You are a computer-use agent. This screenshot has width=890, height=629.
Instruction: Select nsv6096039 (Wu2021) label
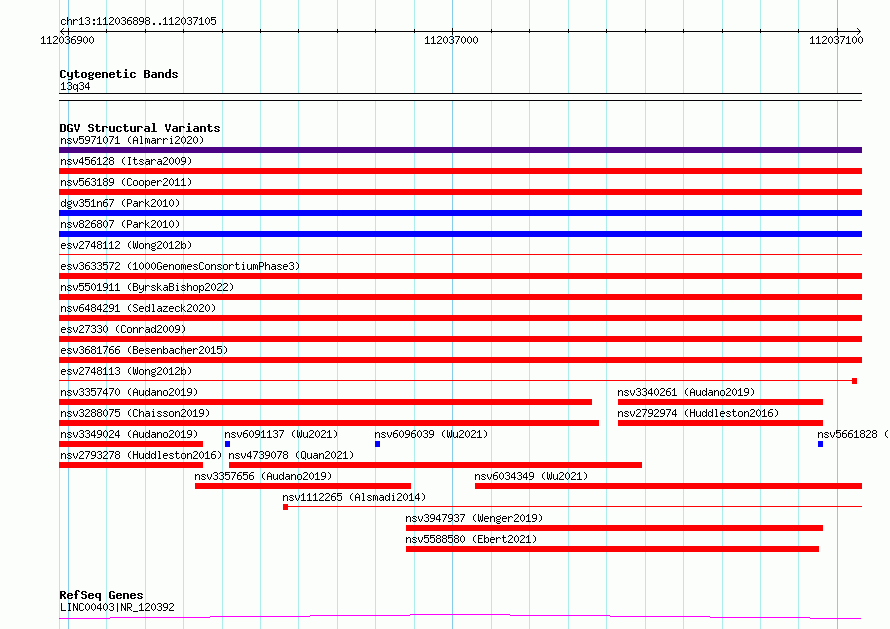(x=431, y=434)
